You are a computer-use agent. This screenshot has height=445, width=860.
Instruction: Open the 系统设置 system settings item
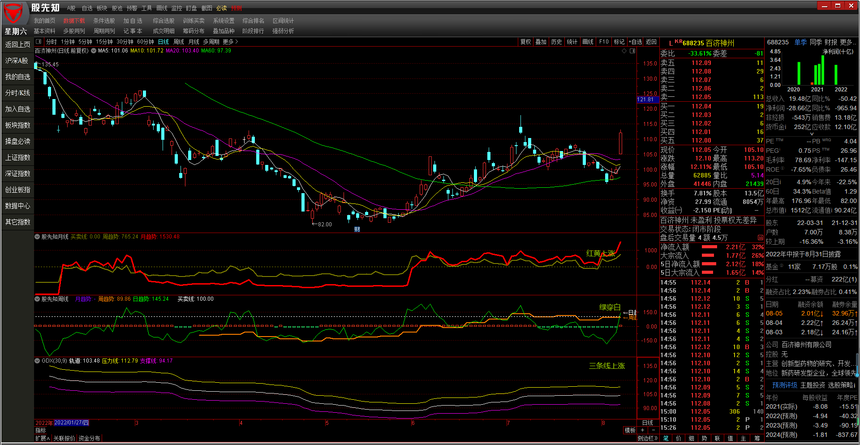(x=223, y=20)
